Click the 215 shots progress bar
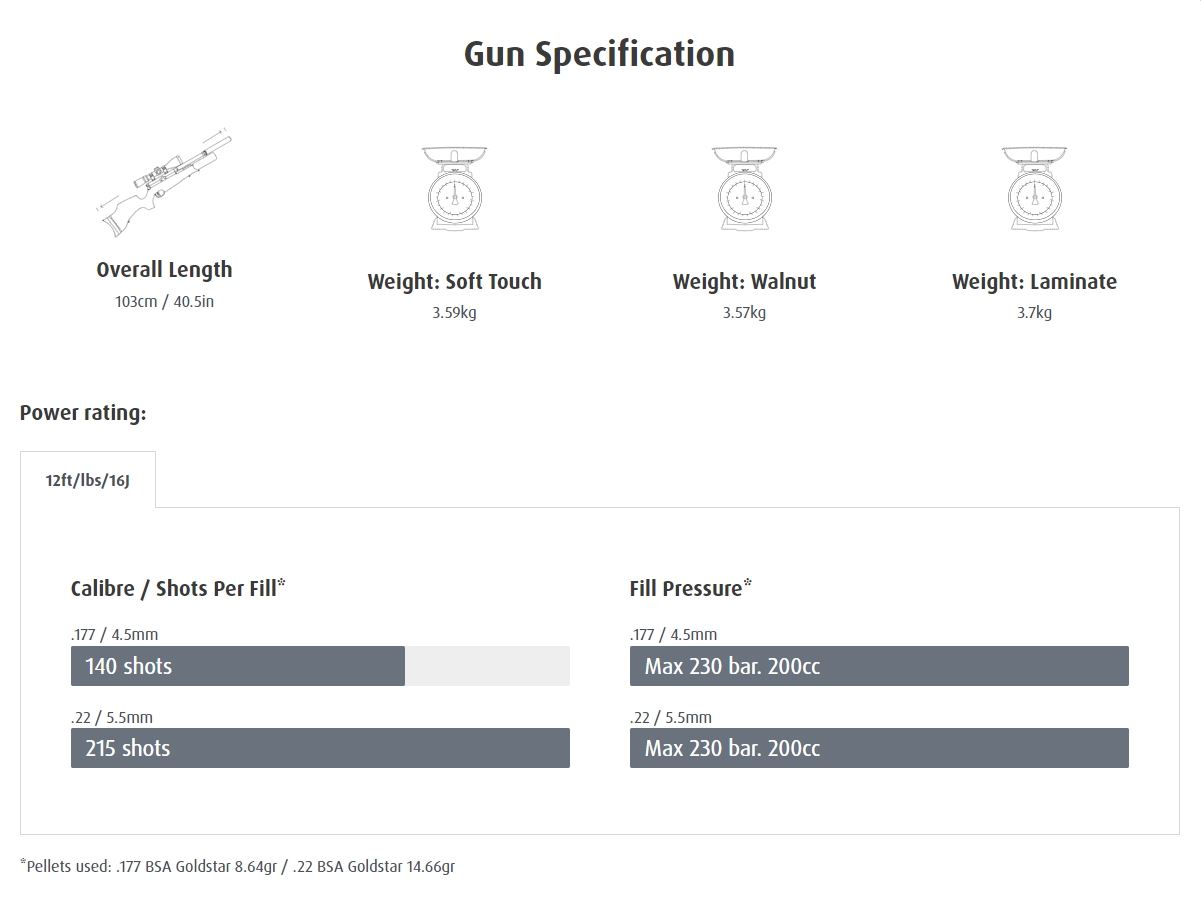 click(320, 748)
